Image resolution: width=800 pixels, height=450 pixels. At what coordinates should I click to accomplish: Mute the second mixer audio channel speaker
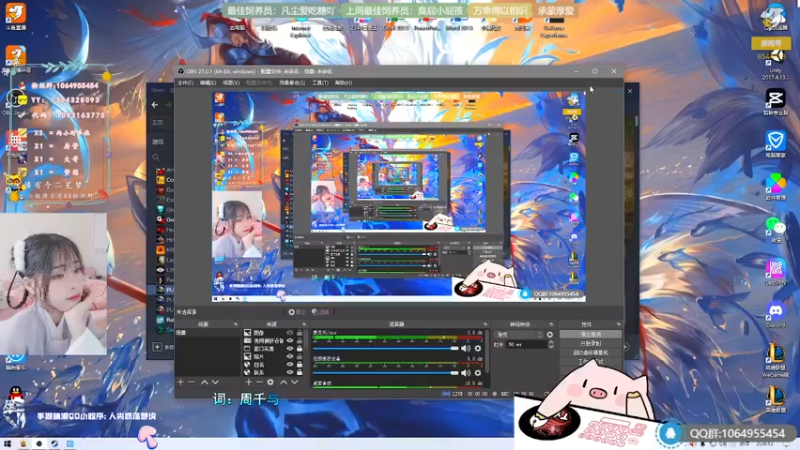(x=466, y=373)
